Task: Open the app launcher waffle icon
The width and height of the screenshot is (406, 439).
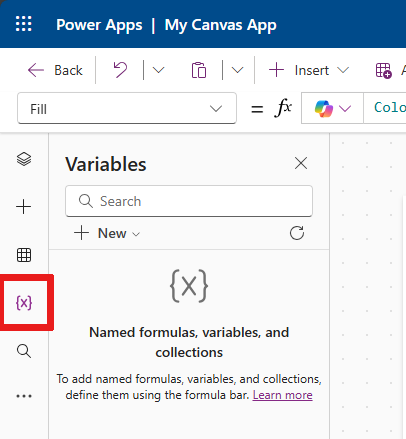Action: pyautogui.click(x=24, y=24)
